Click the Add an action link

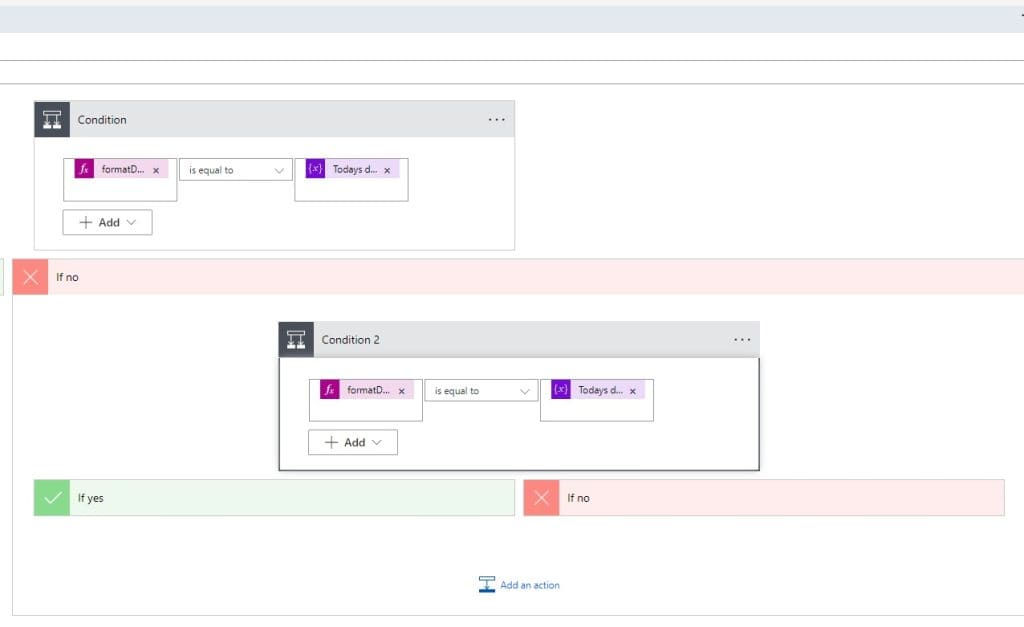(530, 585)
